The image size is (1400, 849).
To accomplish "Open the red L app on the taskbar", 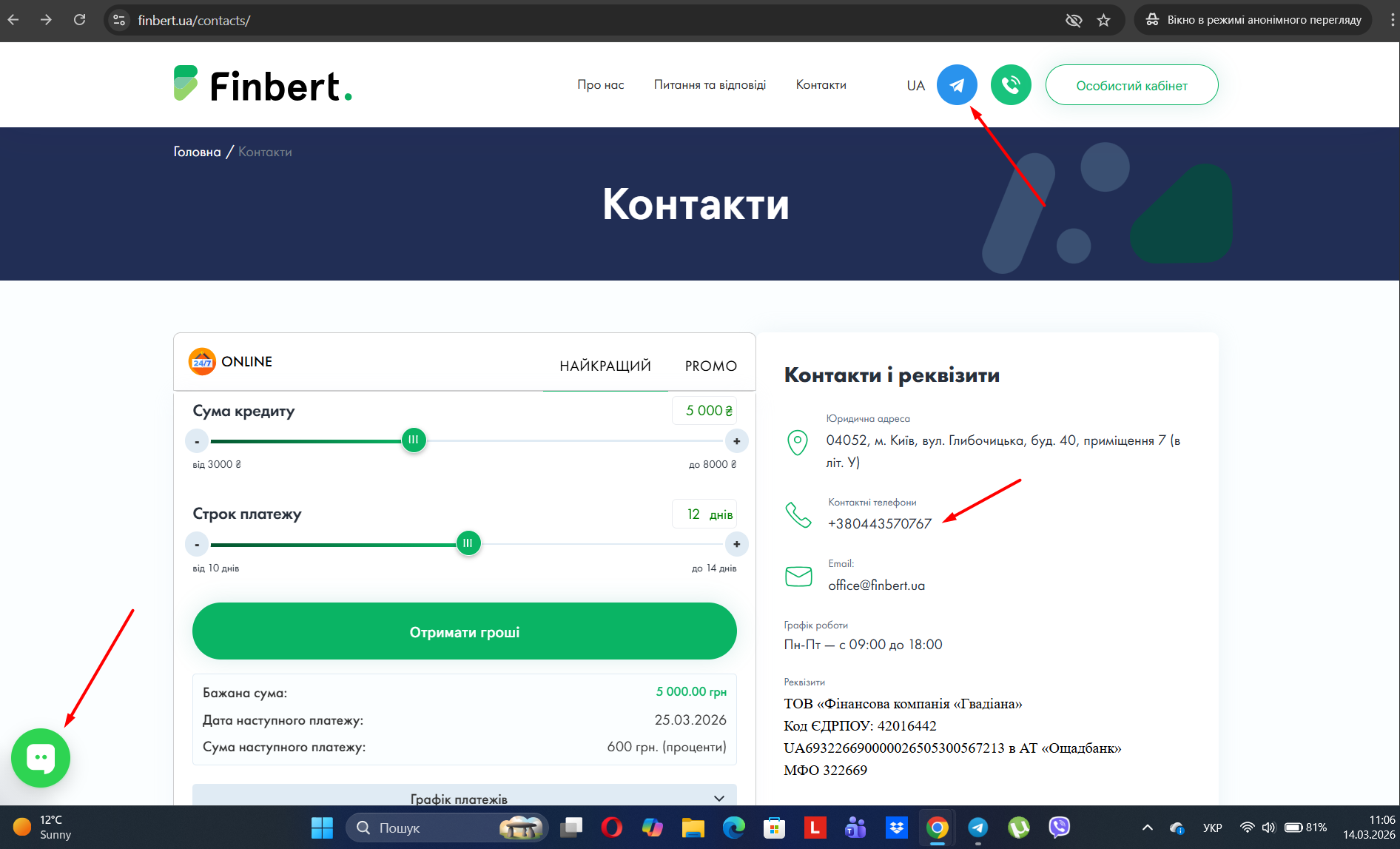I will [x=815, y=828].
